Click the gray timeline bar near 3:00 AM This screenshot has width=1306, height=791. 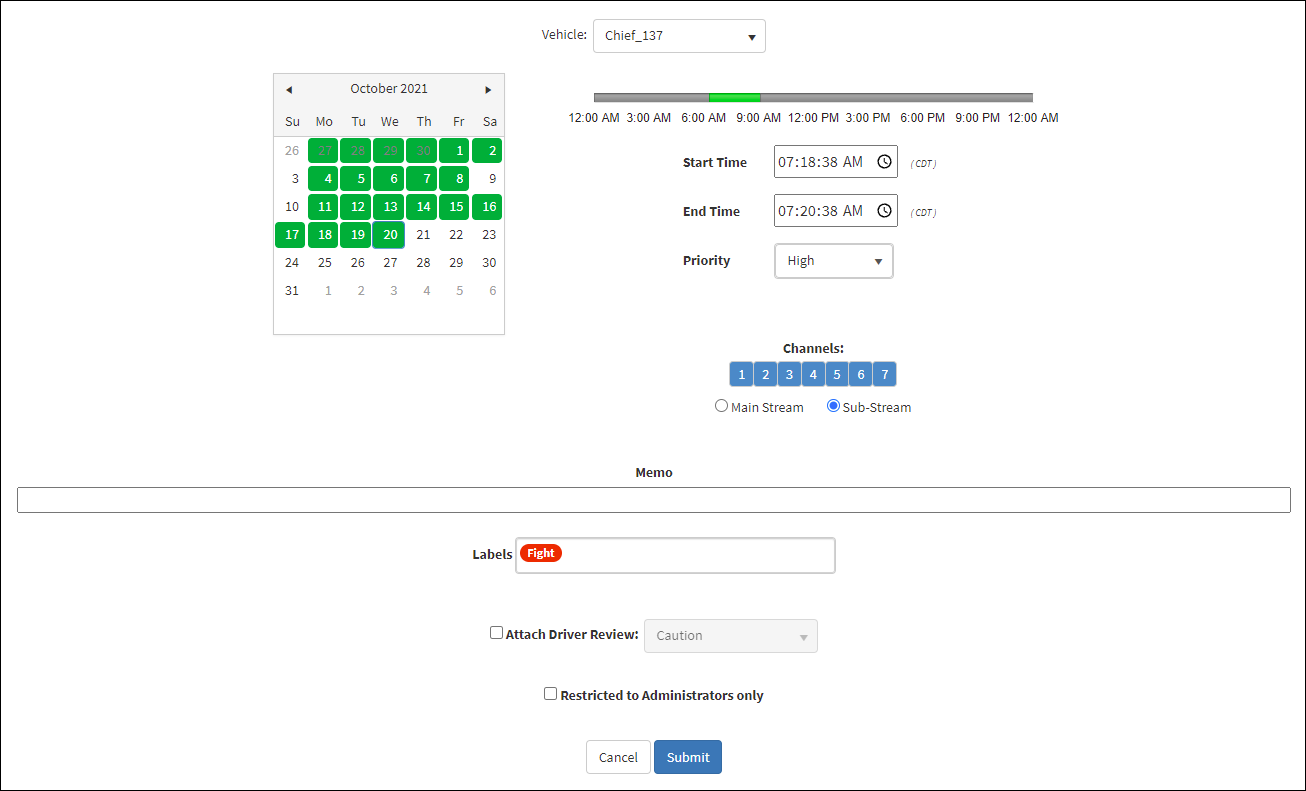point(649,98)
